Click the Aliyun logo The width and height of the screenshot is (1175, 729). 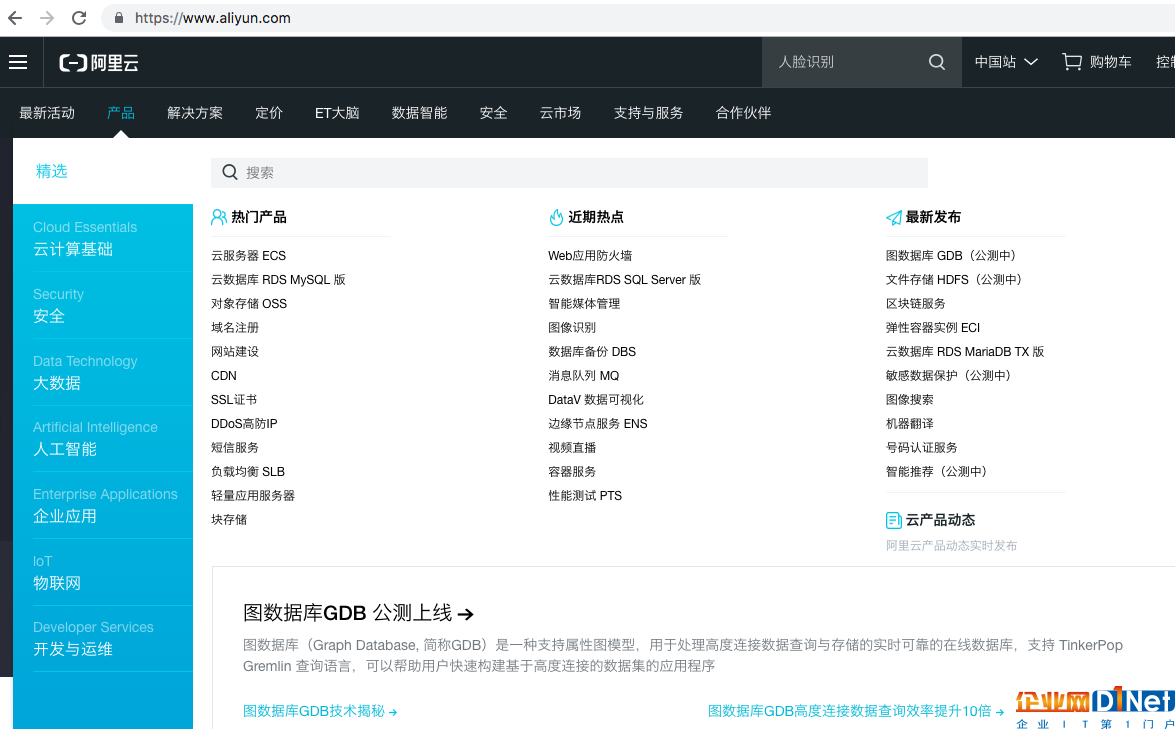click(99, 63)
